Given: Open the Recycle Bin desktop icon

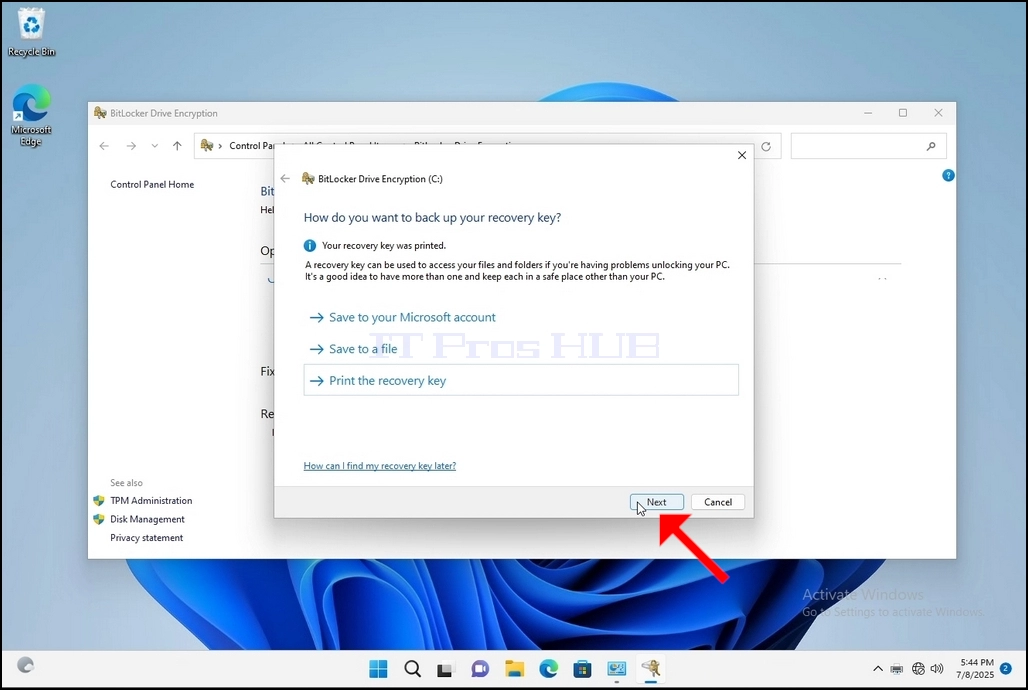Looking at the screenshot, I should [31, 32].
